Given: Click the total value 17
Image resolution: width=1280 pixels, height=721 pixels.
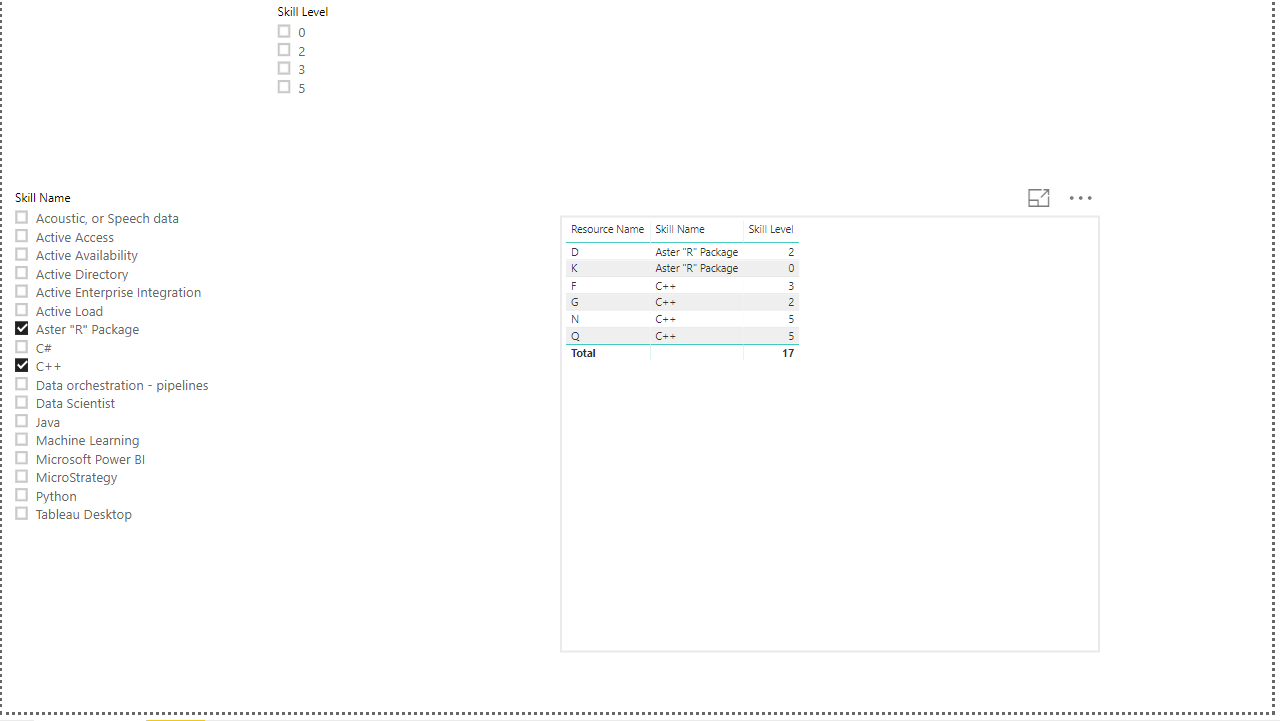Looking at the screenshot, I should point(788,353).
